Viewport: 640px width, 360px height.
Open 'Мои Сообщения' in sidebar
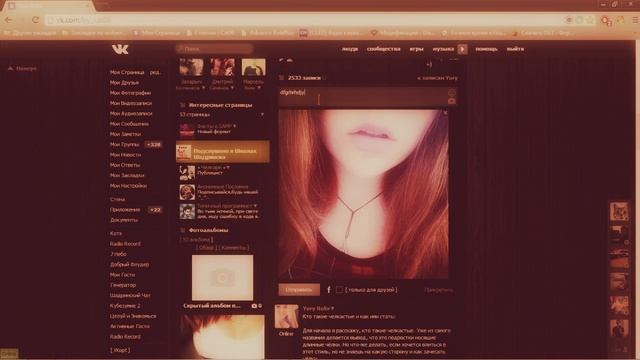coord(129,124)
